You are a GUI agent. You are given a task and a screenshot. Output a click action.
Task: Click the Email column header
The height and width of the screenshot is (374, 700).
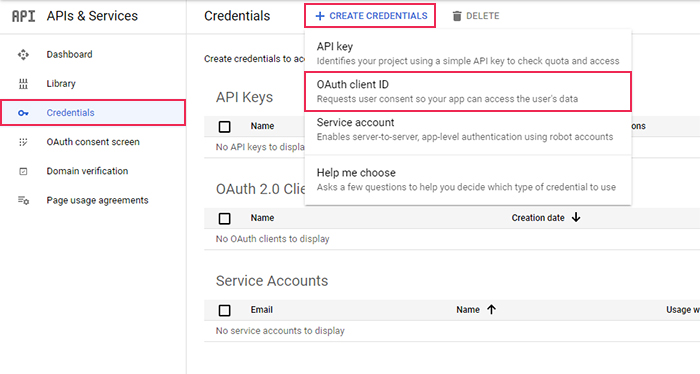coord(262,310)
